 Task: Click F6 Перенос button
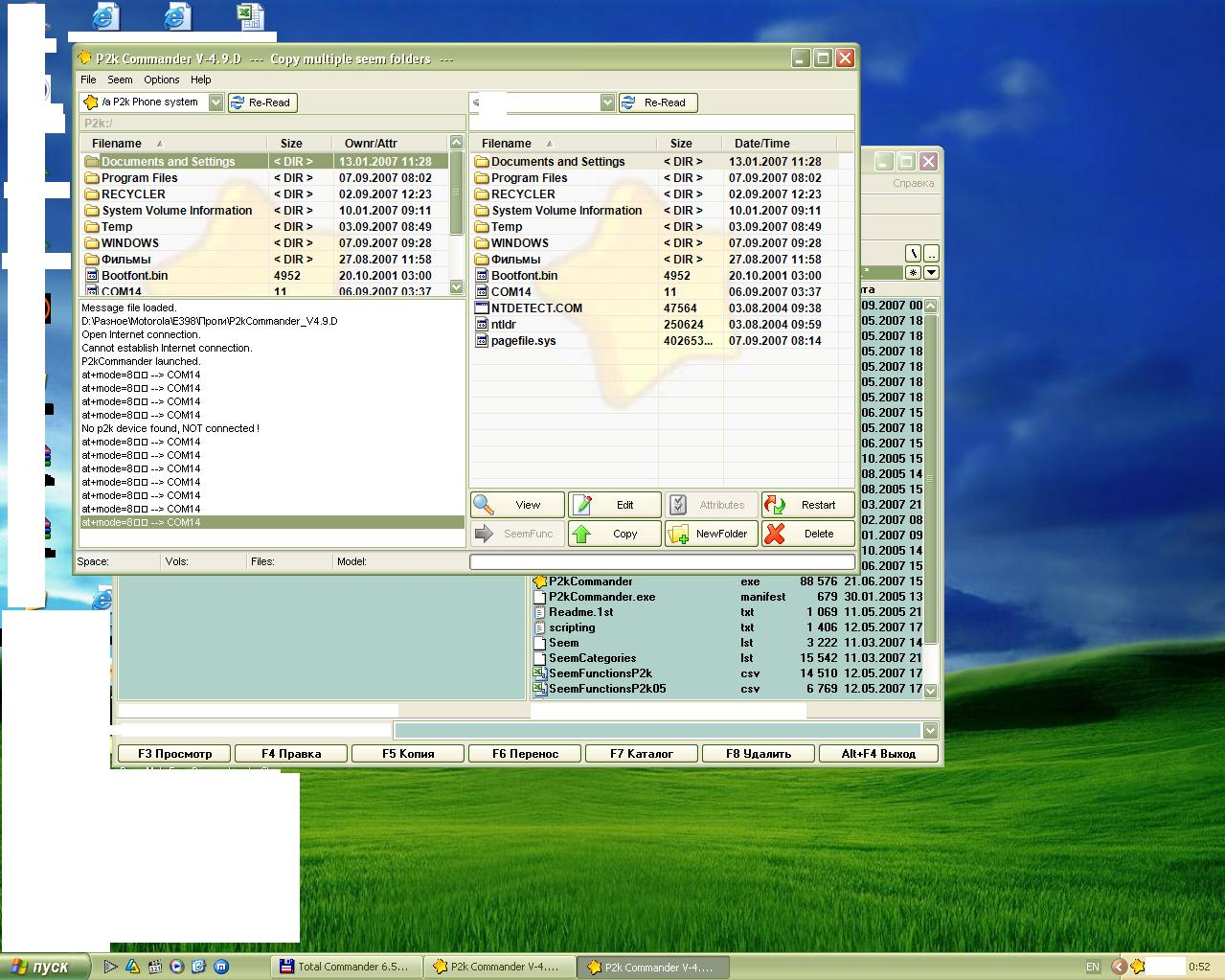[525, 754]
